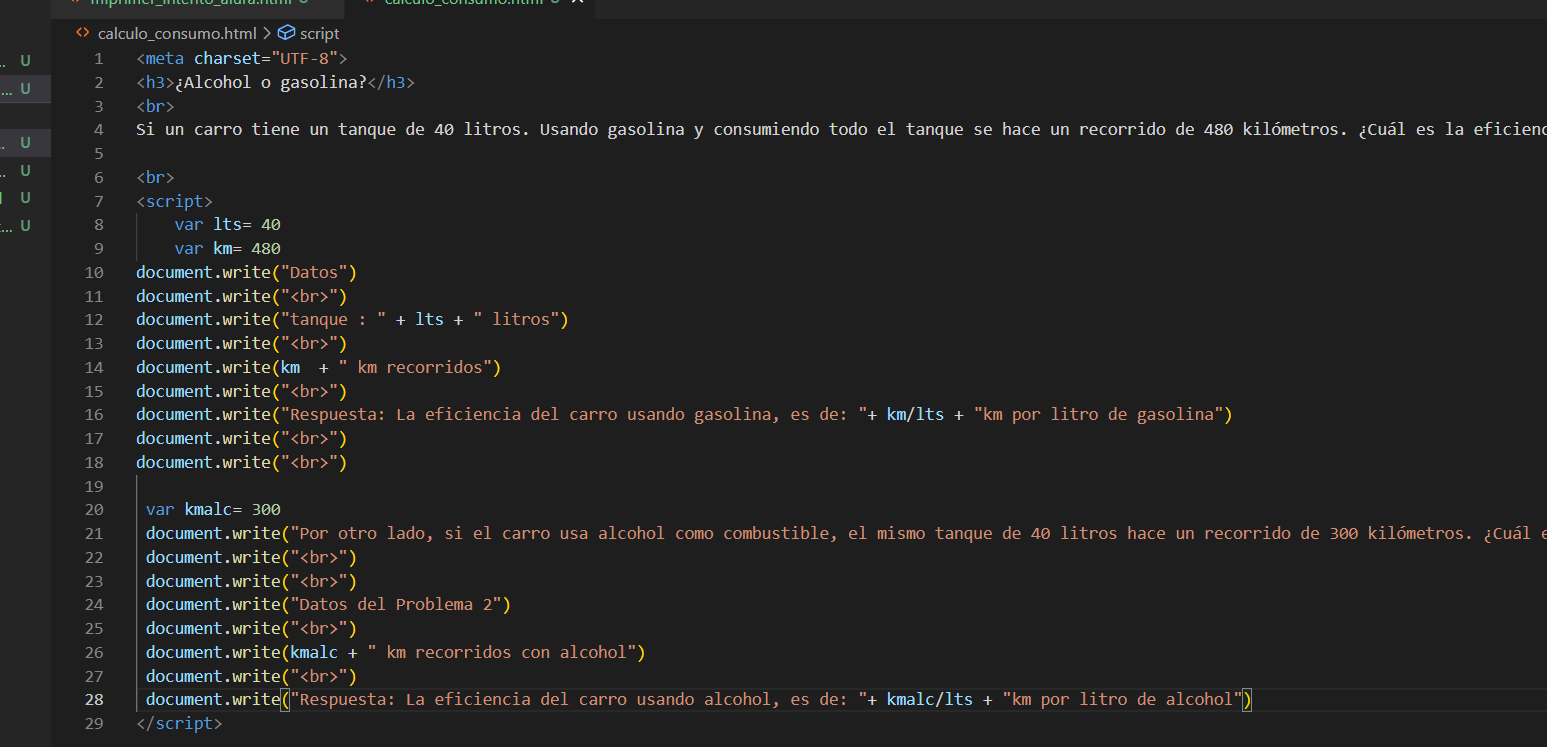Viewport: 1547px width, 747px height.
Task: Click the empty line 5 in the editor
Action: (x=840, y=153)
